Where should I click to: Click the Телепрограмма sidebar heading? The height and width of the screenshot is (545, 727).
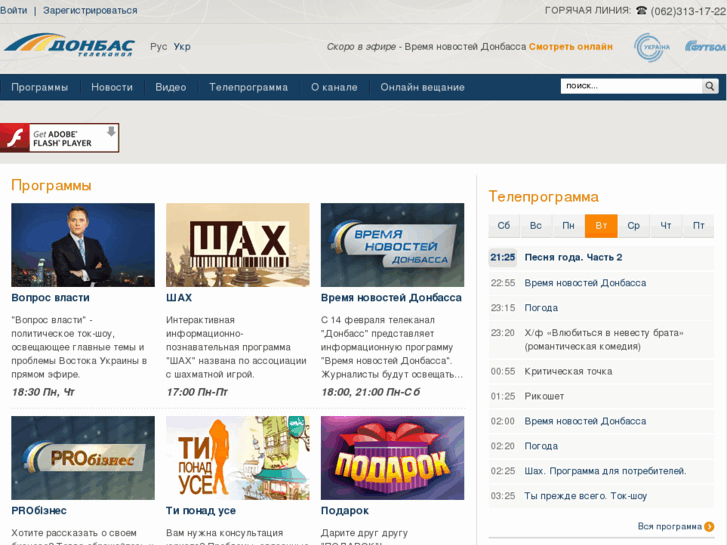(543, 197)
